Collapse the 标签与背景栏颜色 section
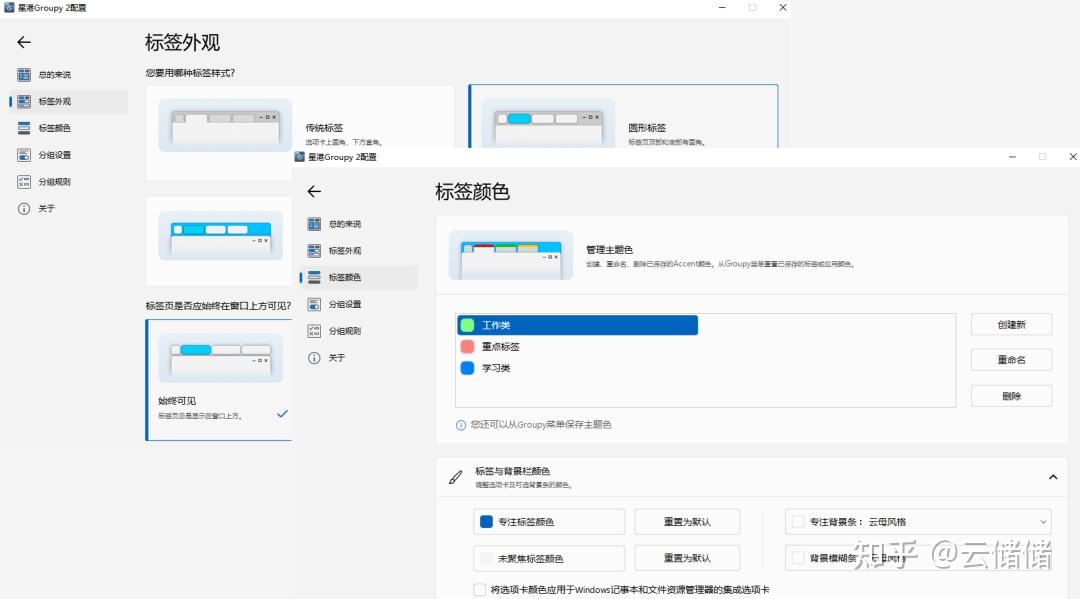1080x599 pixels. [1051, 477]
